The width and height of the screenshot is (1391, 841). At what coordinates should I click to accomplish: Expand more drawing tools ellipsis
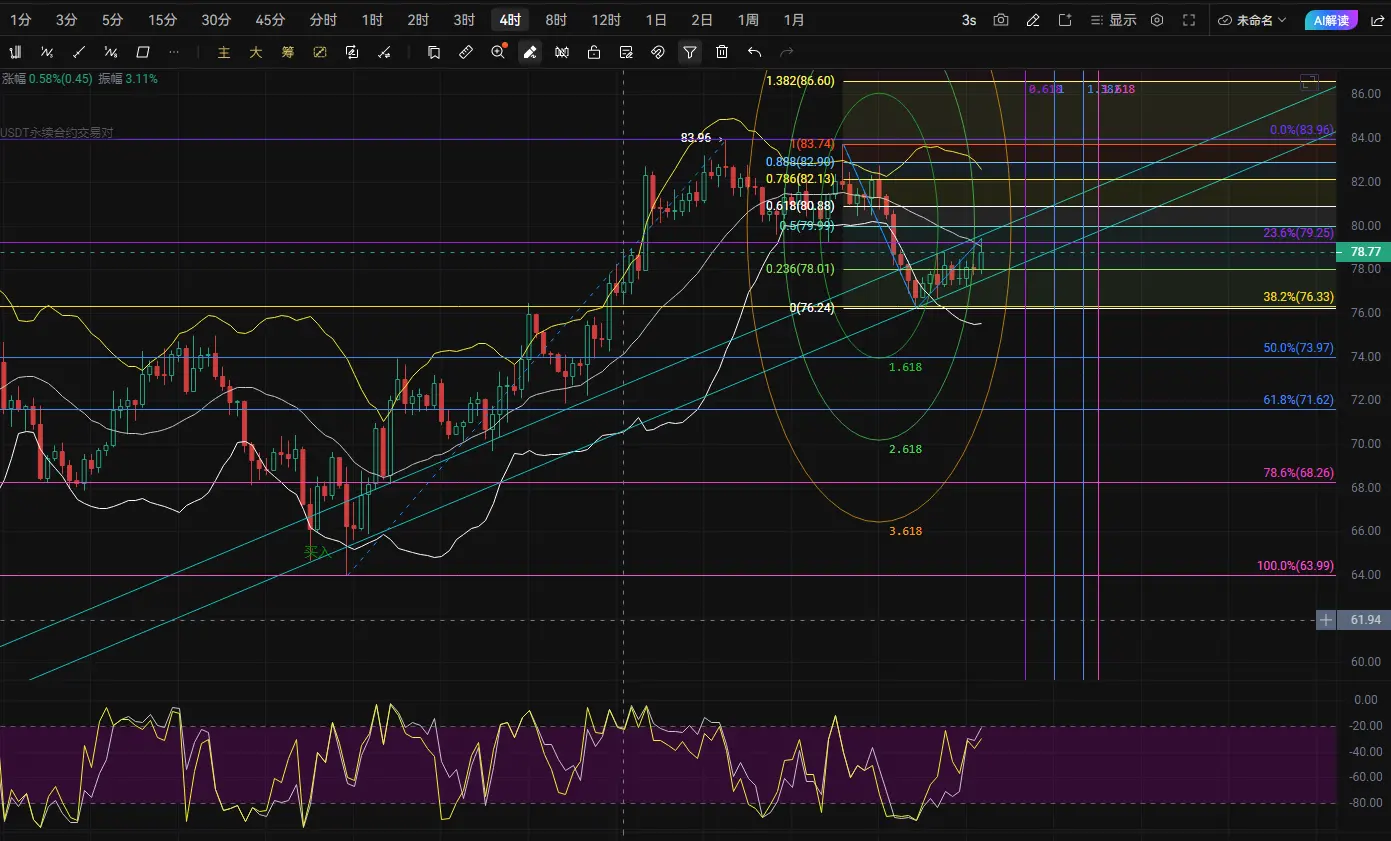coord(175,52)
